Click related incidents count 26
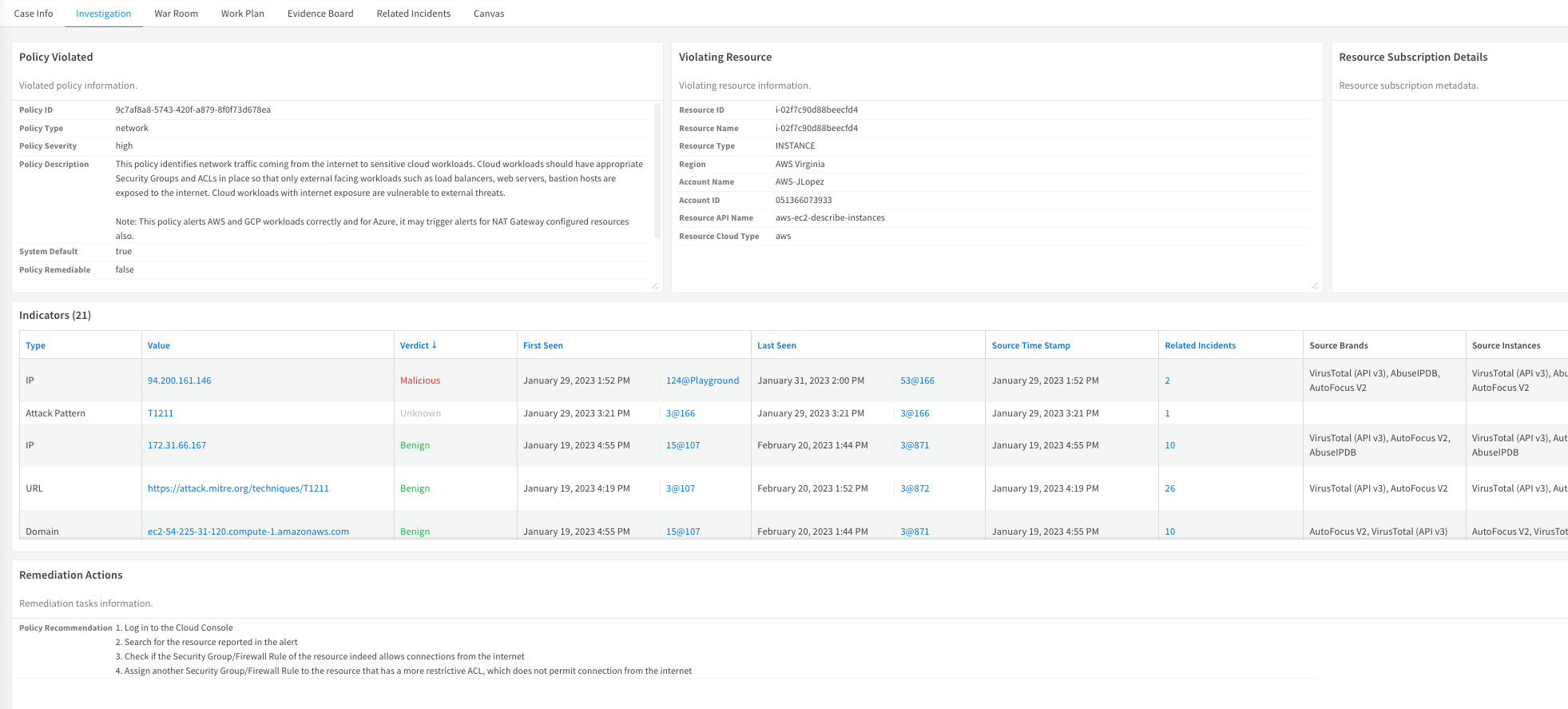Screen dimensions: 1568x709 pyautogui.click(x=1169, y=488)
